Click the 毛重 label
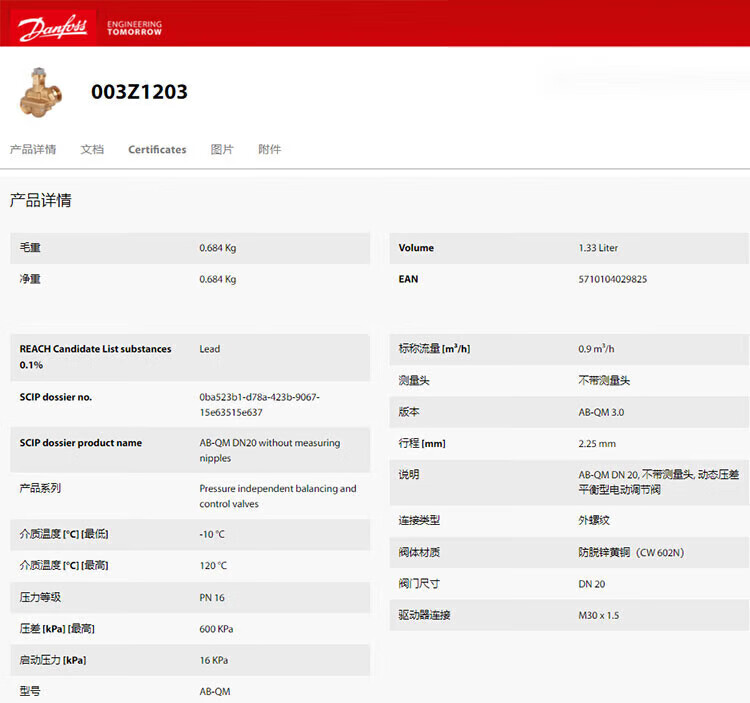The height and width of the screenshot is (703, 750). (30, 247)
